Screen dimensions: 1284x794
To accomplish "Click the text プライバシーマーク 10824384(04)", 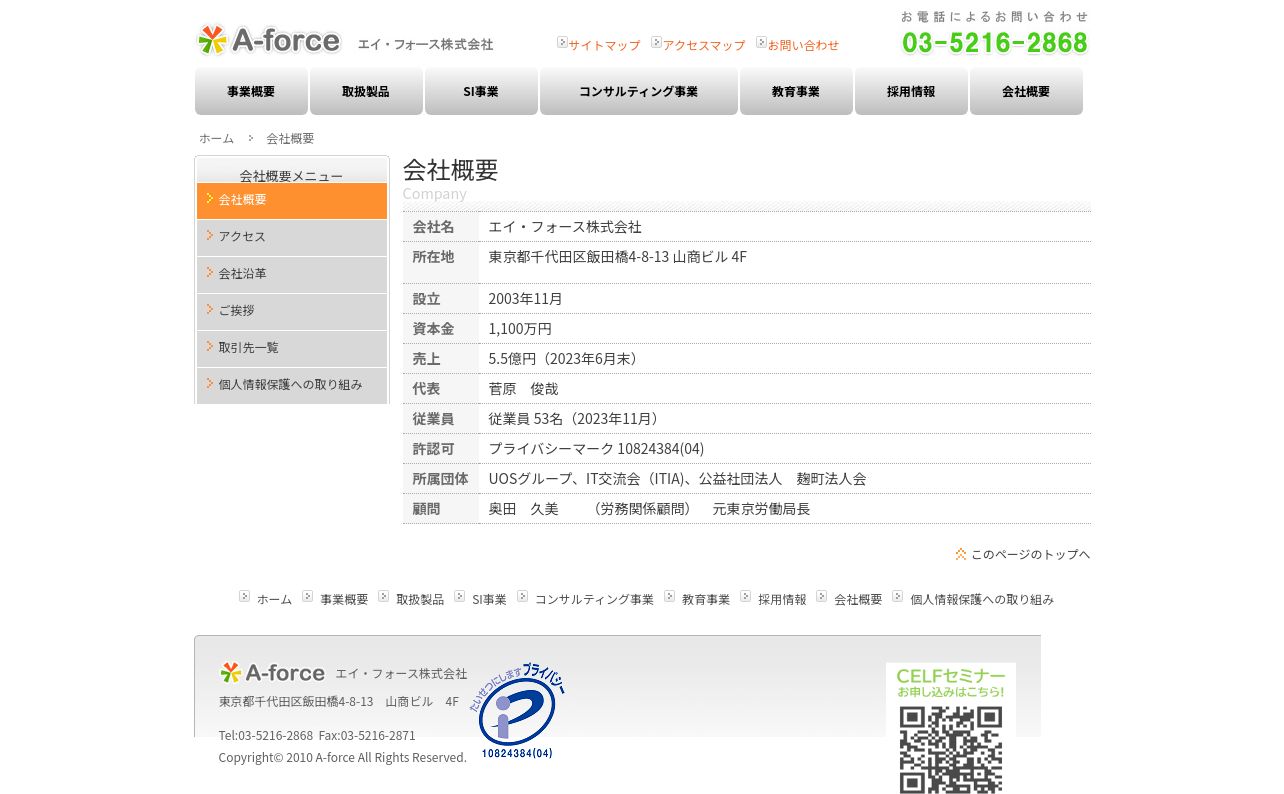I will pos(596,449).
